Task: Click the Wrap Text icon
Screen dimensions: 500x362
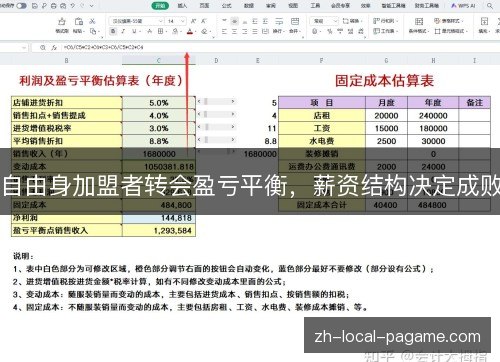Action: [x=279, y=21]
